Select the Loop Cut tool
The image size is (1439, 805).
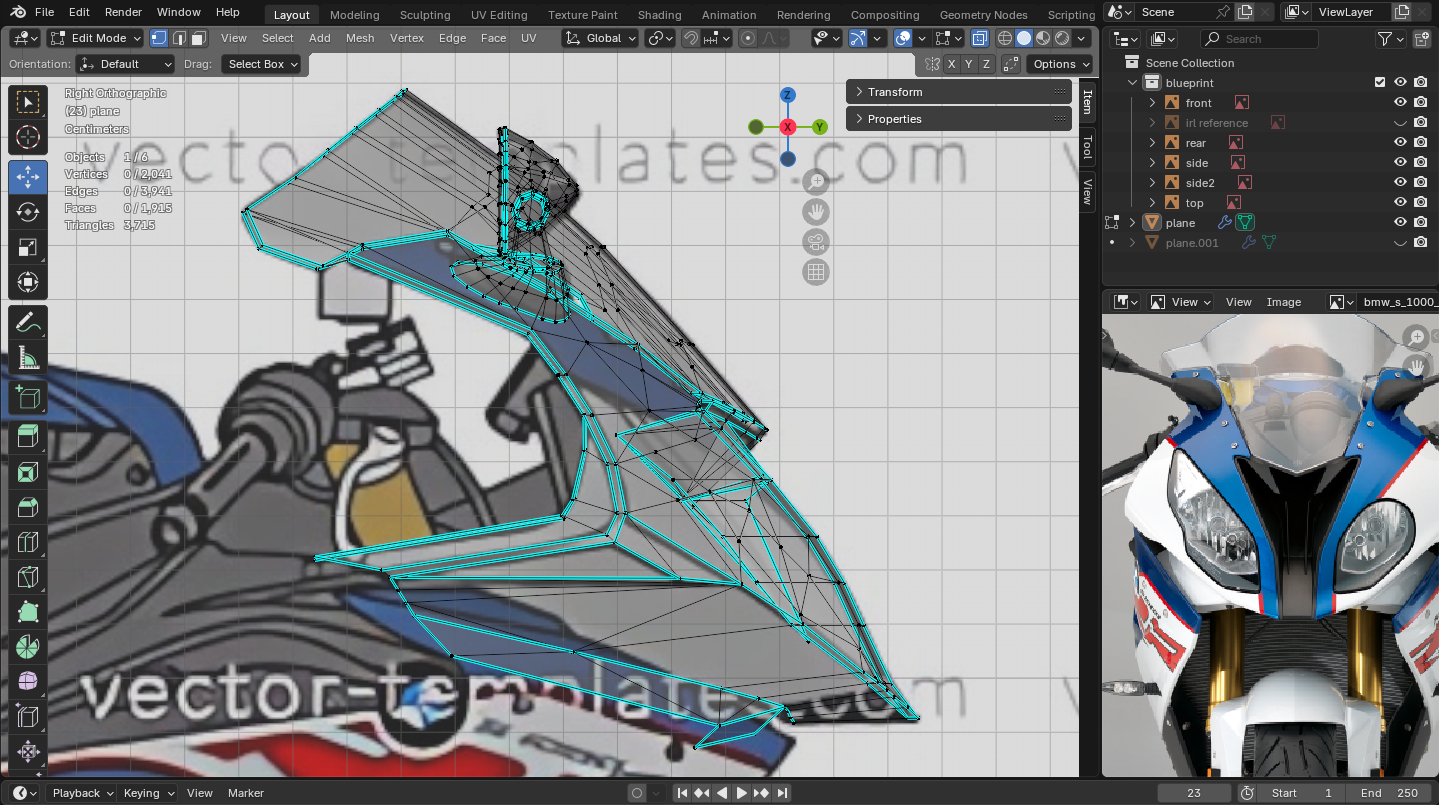point(28,542)
